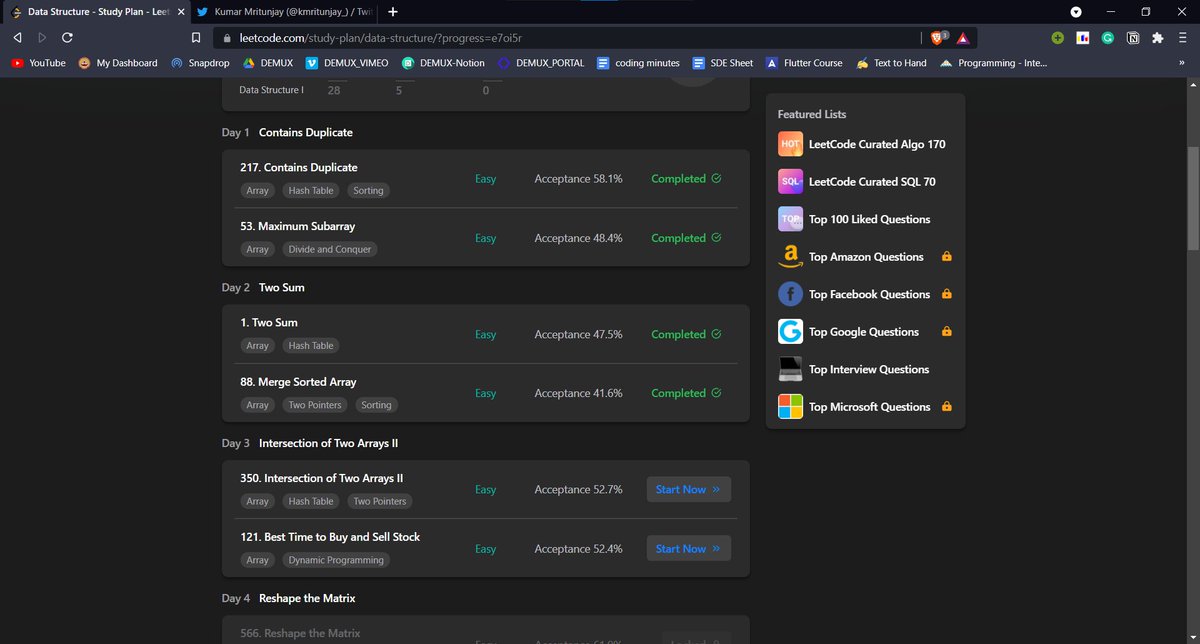Open the Flutter Course bookmark
This screenshot has width=1200, height=644.
pyautogui.click(x=804, y=63)
